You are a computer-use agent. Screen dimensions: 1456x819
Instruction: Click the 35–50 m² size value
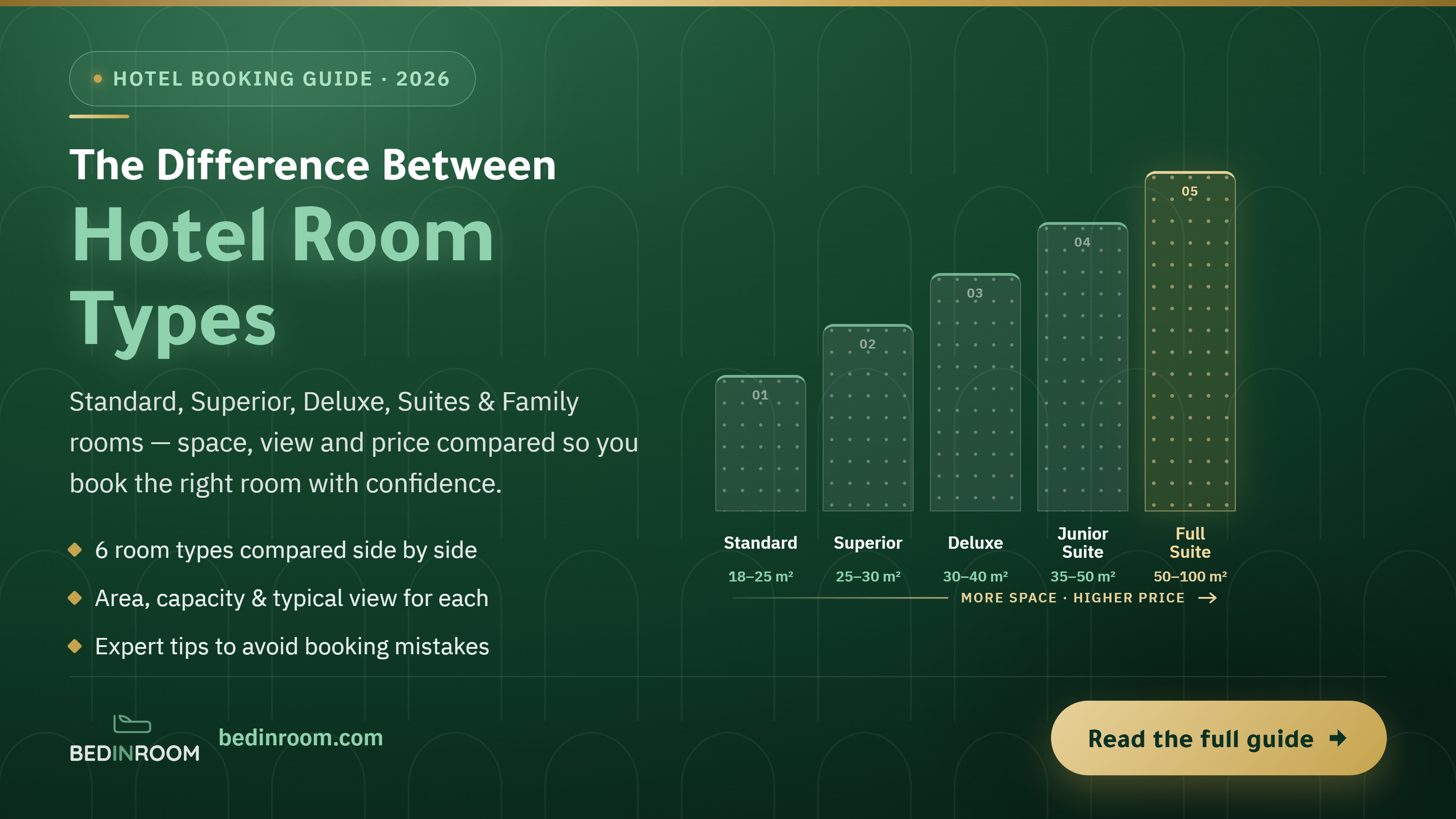tap(1082, 576)
